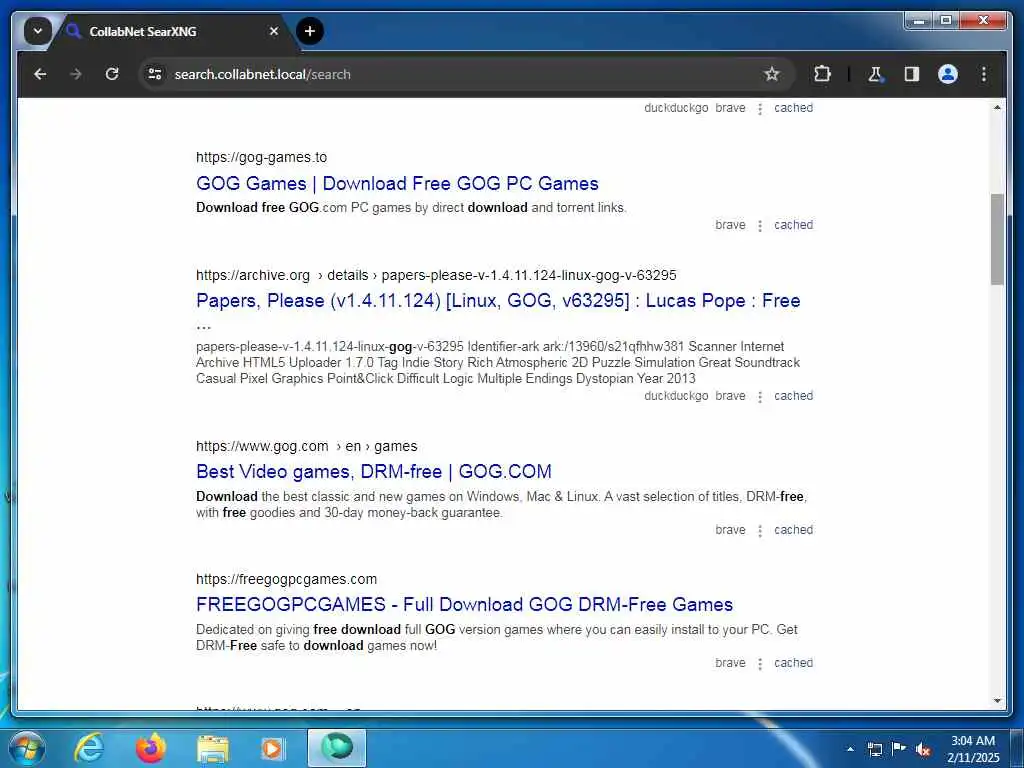Image resolution: width=1024 pixels, height=768 pixels.
Task: Select the active browser taskbar button
Action: pos(337,748)
